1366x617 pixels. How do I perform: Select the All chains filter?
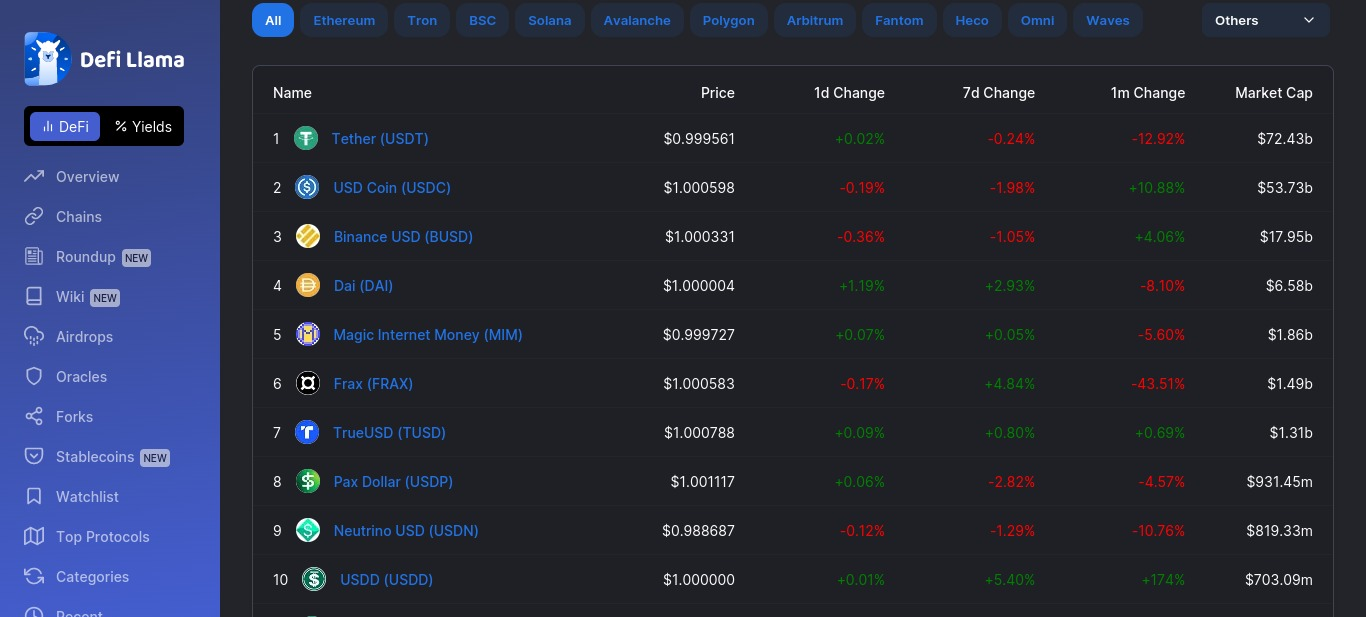(x=273, y=20)
